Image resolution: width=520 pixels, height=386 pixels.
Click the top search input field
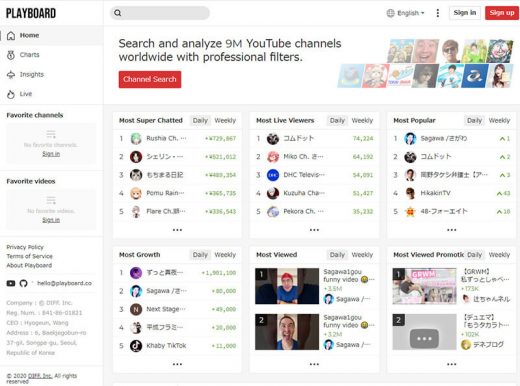[160, 13]
